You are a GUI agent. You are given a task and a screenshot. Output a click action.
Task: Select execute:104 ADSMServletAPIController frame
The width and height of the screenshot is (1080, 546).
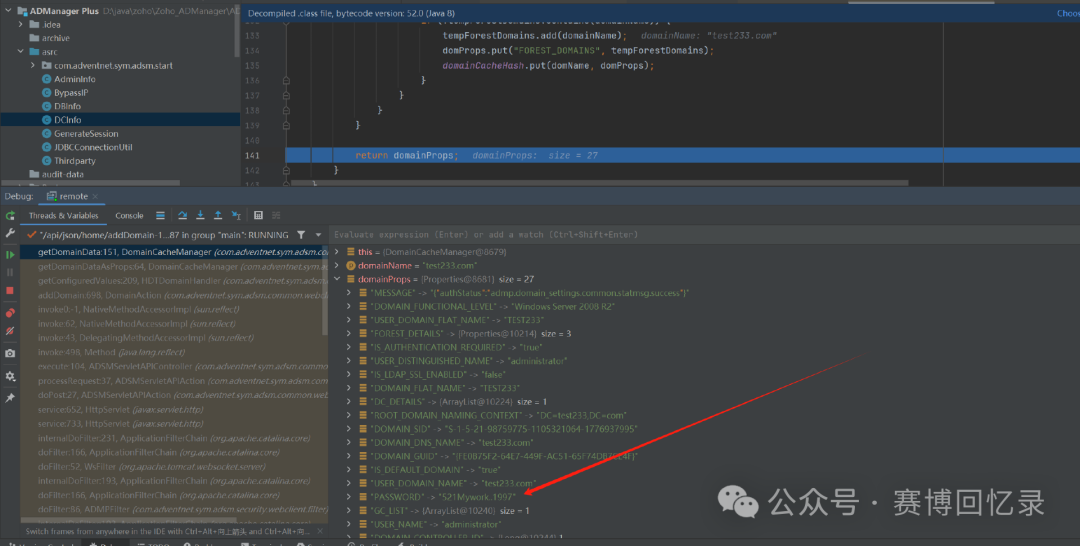point(174,366)
